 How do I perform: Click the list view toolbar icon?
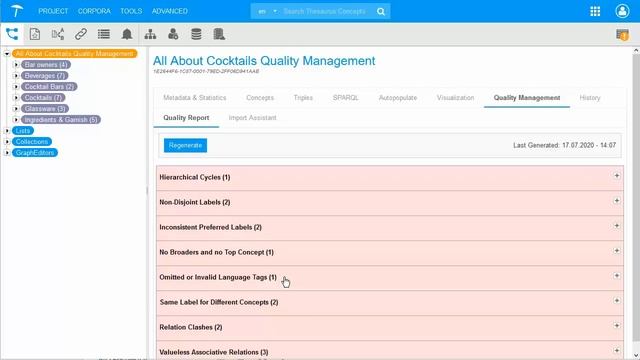[x=104, y=34]
